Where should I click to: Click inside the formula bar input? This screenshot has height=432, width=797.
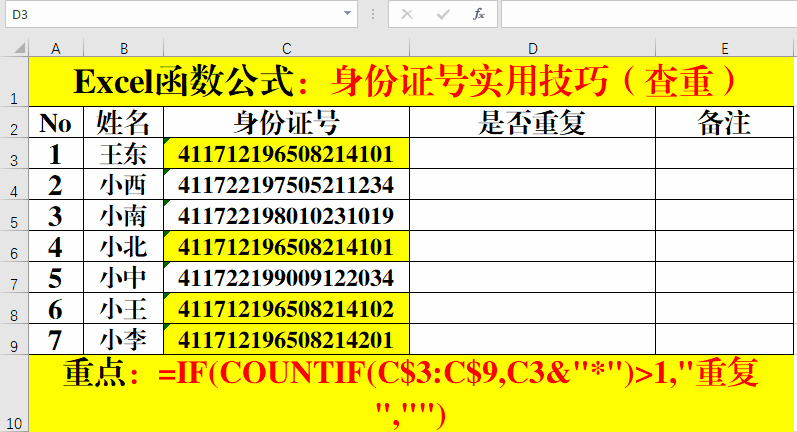[649, 14]
